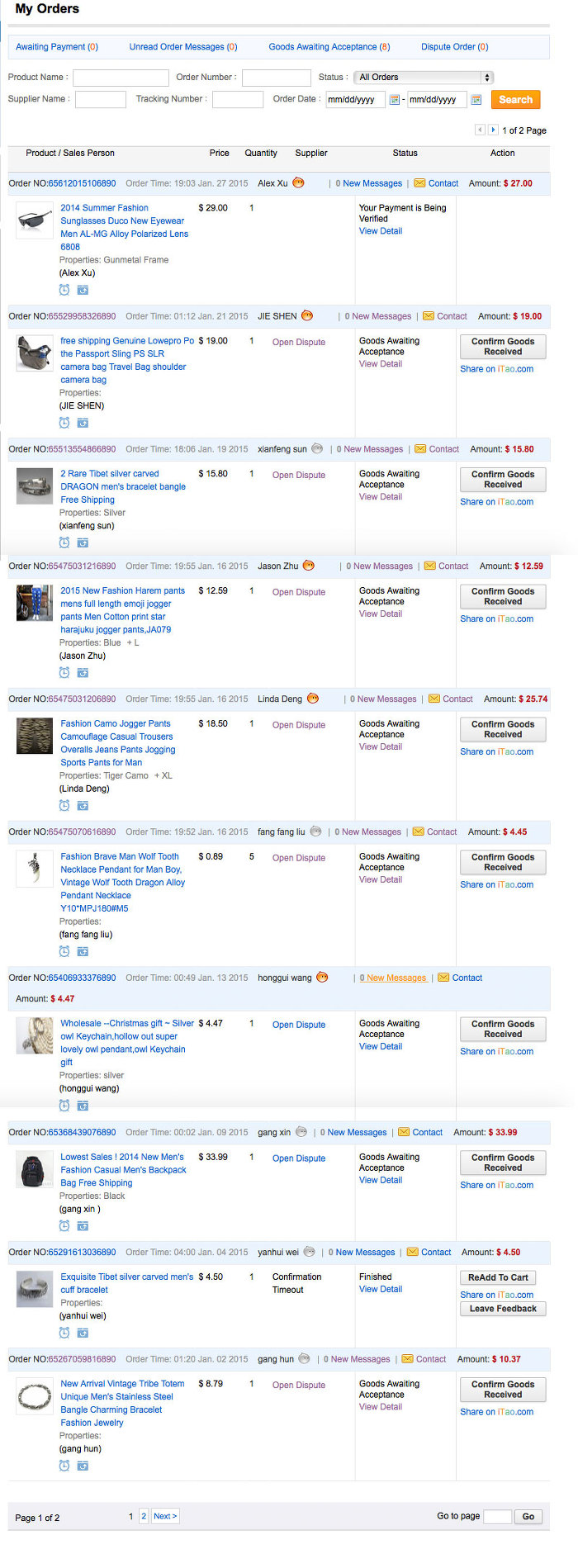Viewport: 578px width, 1568px height.
Task: Click the clock icon under the Harem pants order
Action: (64, 673)
